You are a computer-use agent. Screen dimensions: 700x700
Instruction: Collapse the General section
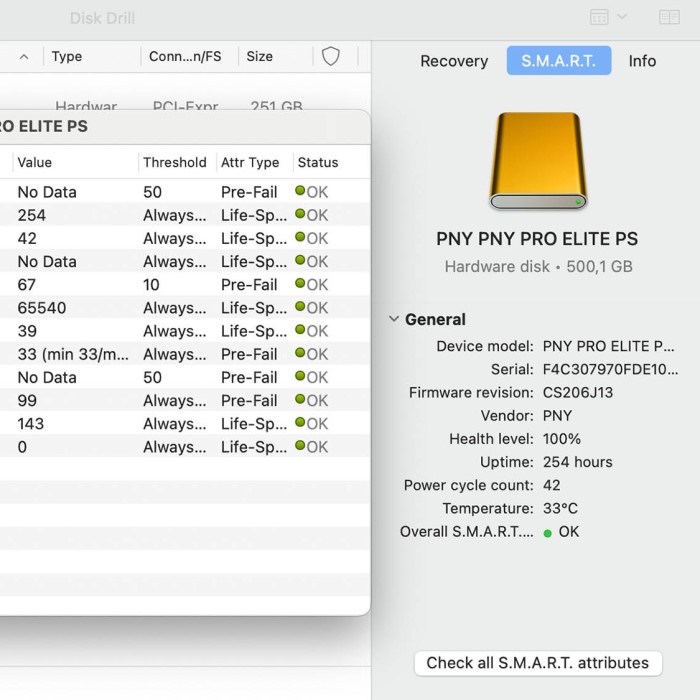(393, 319)
